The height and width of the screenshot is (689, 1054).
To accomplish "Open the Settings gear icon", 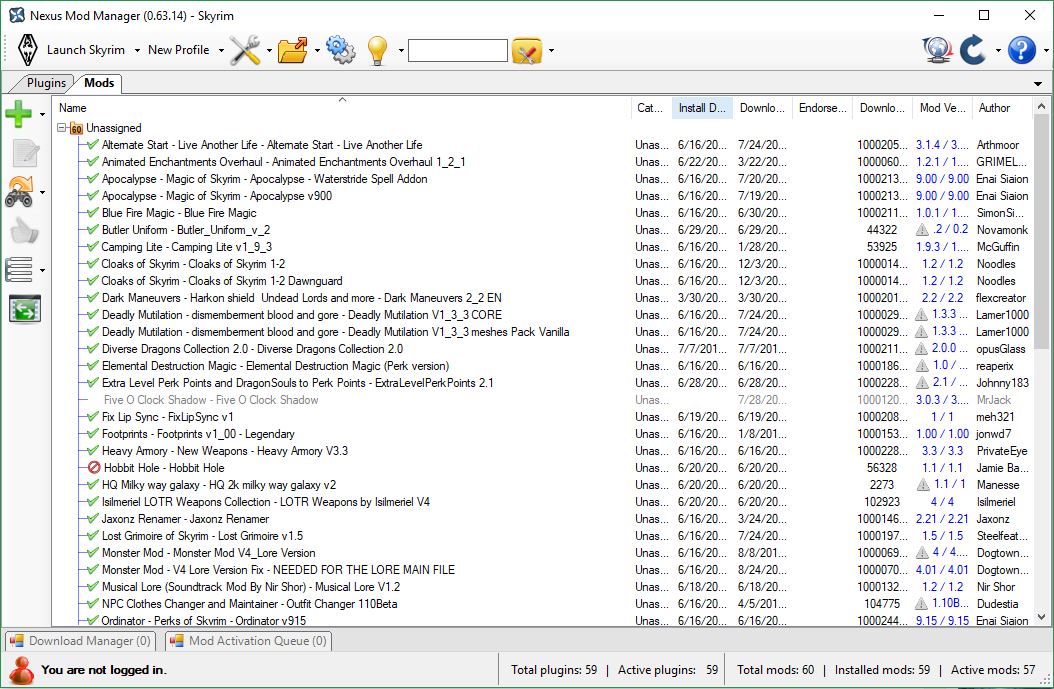I will [x=340, y=50].
